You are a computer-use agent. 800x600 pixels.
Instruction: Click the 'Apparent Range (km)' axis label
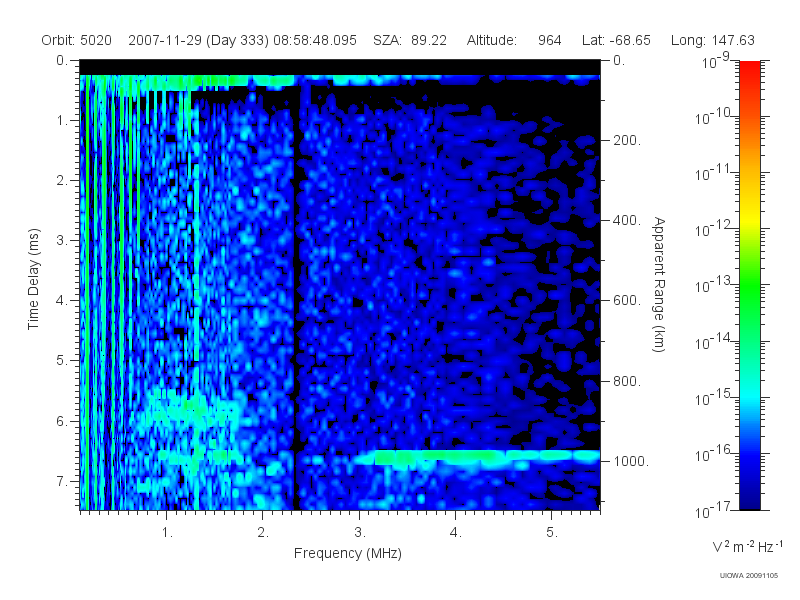[659, 285]
